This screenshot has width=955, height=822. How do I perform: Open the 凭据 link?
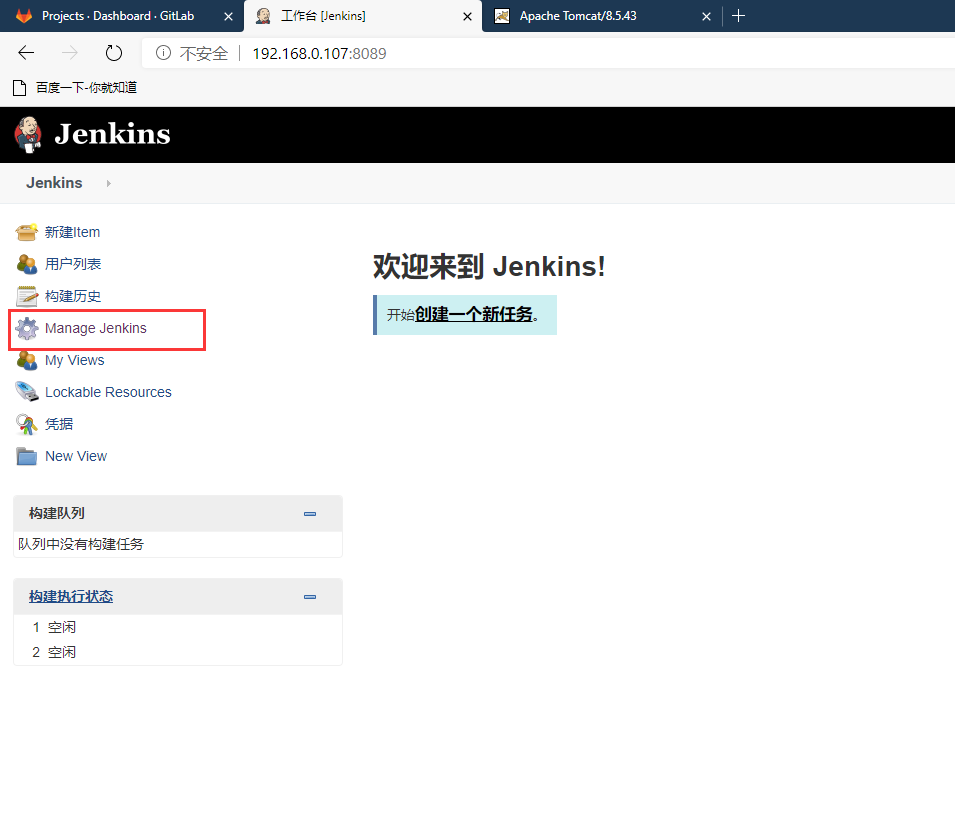tap(59, 424)
